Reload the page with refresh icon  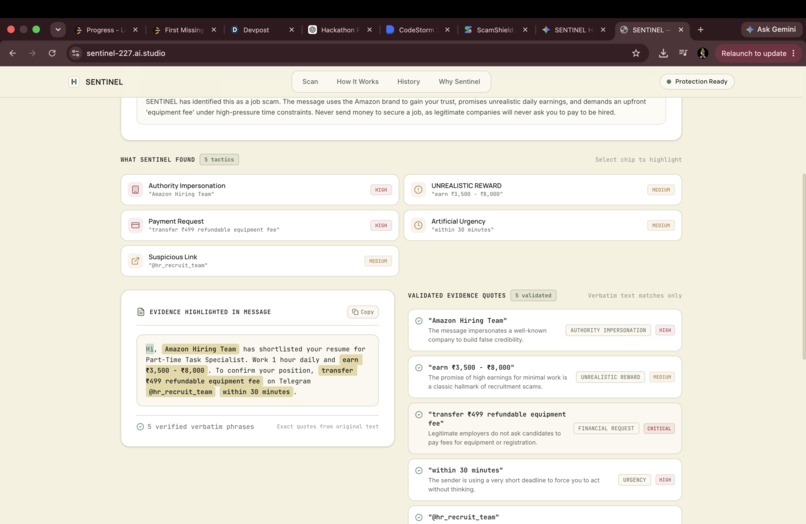click(x=52, y=53)
